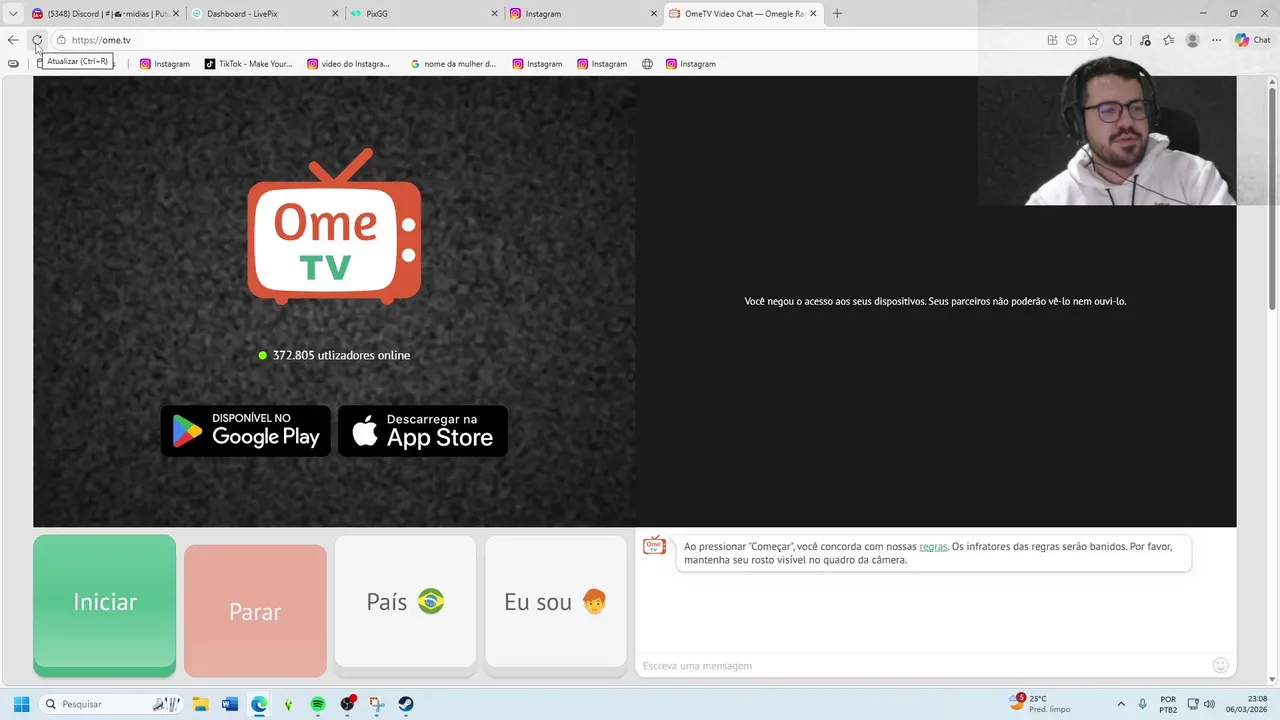
Task: Click the install-app icon in address bar
Action: pos(1052,40)
